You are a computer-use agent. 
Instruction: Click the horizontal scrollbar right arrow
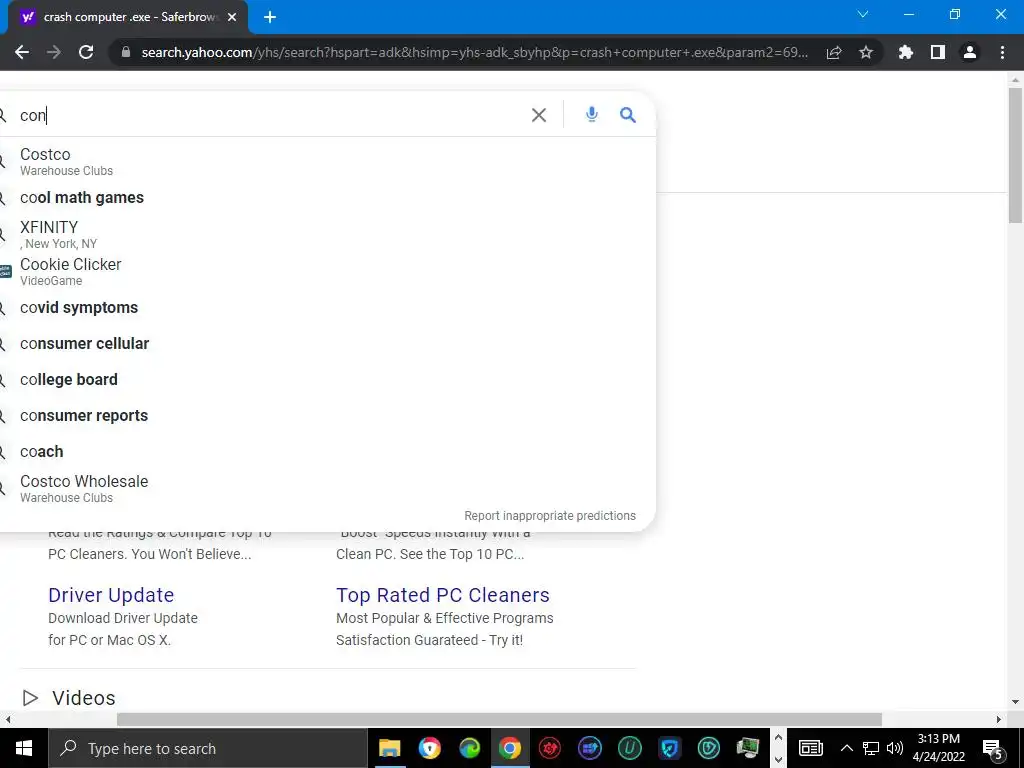point(999,720)
